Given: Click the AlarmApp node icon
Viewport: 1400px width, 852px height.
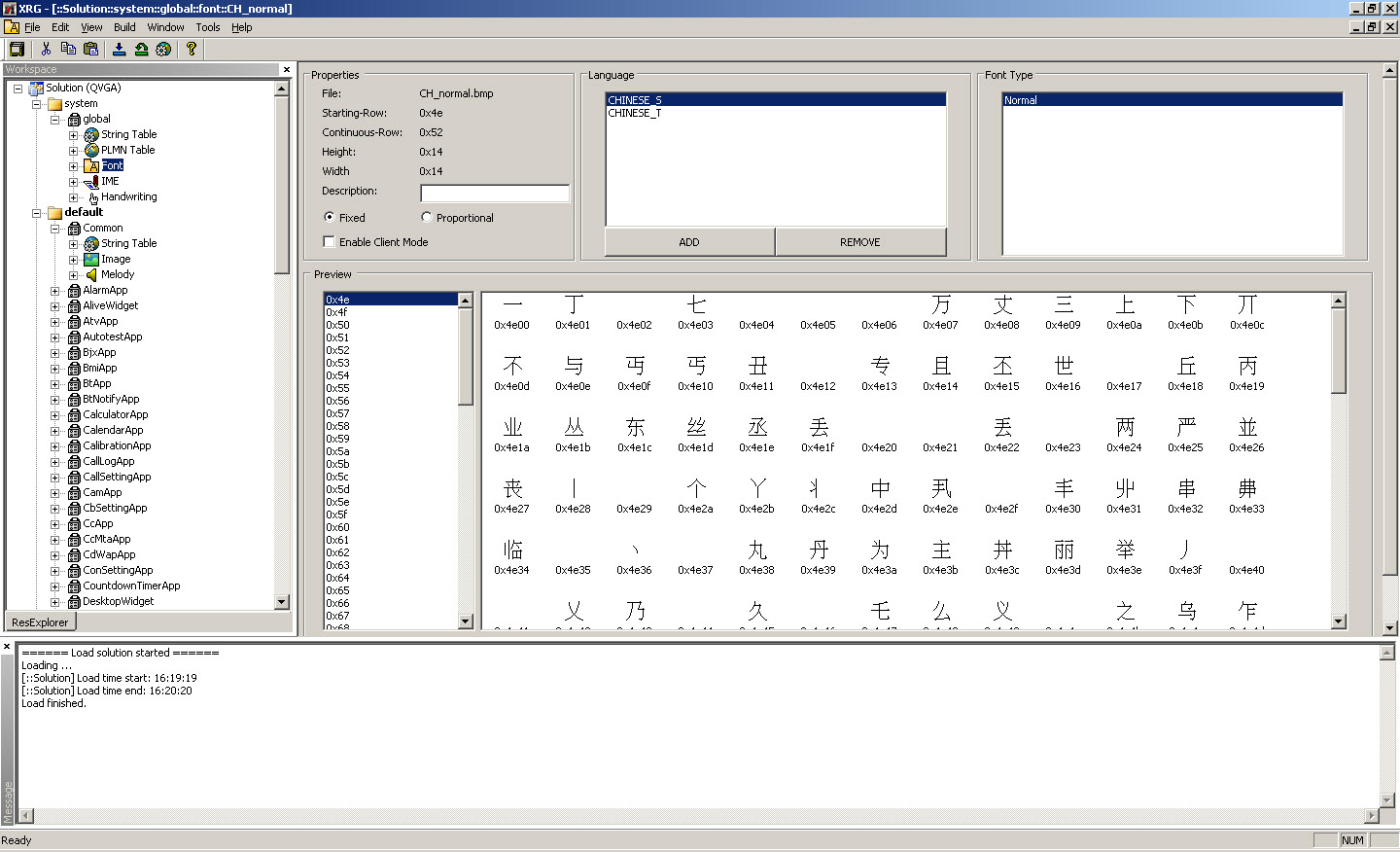Looking at the screenshot, I should [x=74, y=290].
